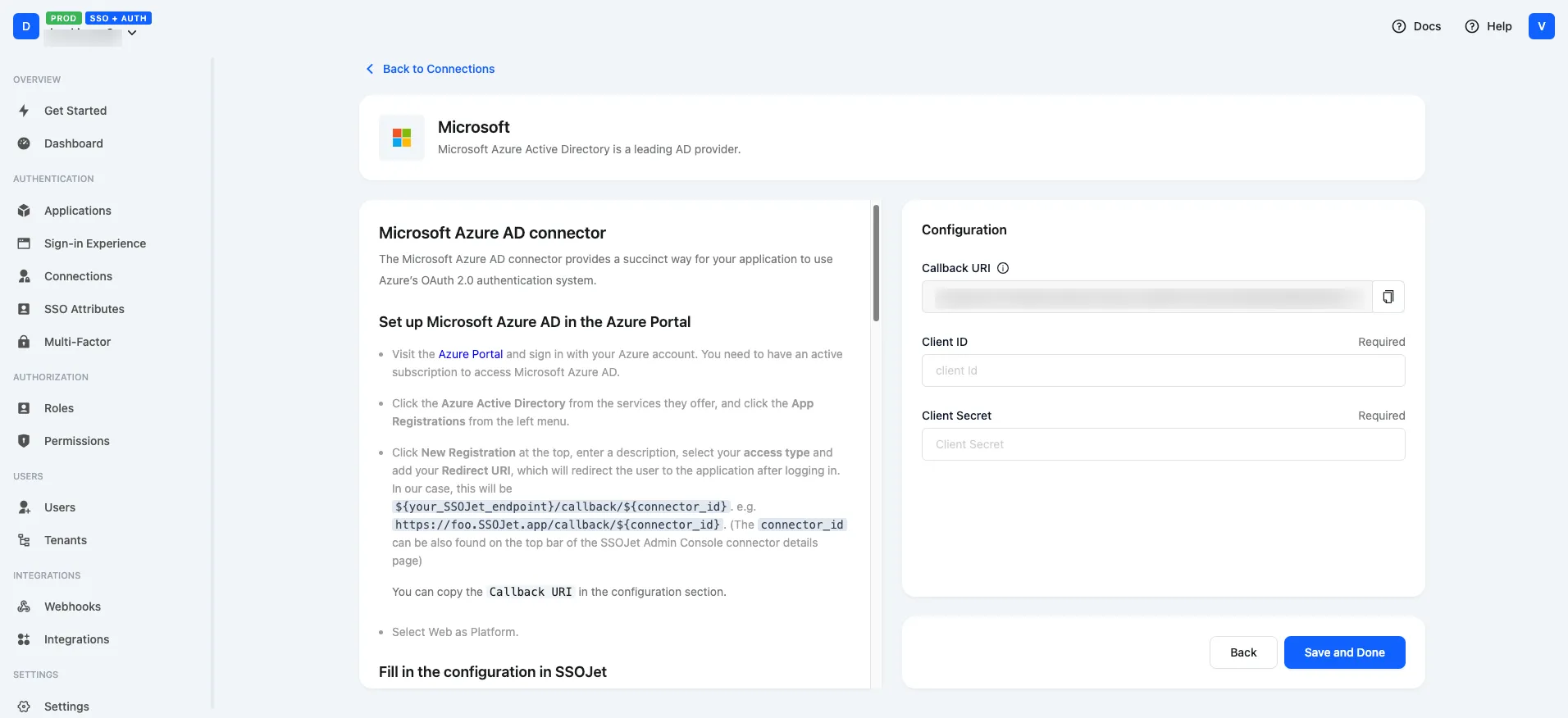
Task: Click the Callback URI info icon
Action: (x=1003, y=268)
